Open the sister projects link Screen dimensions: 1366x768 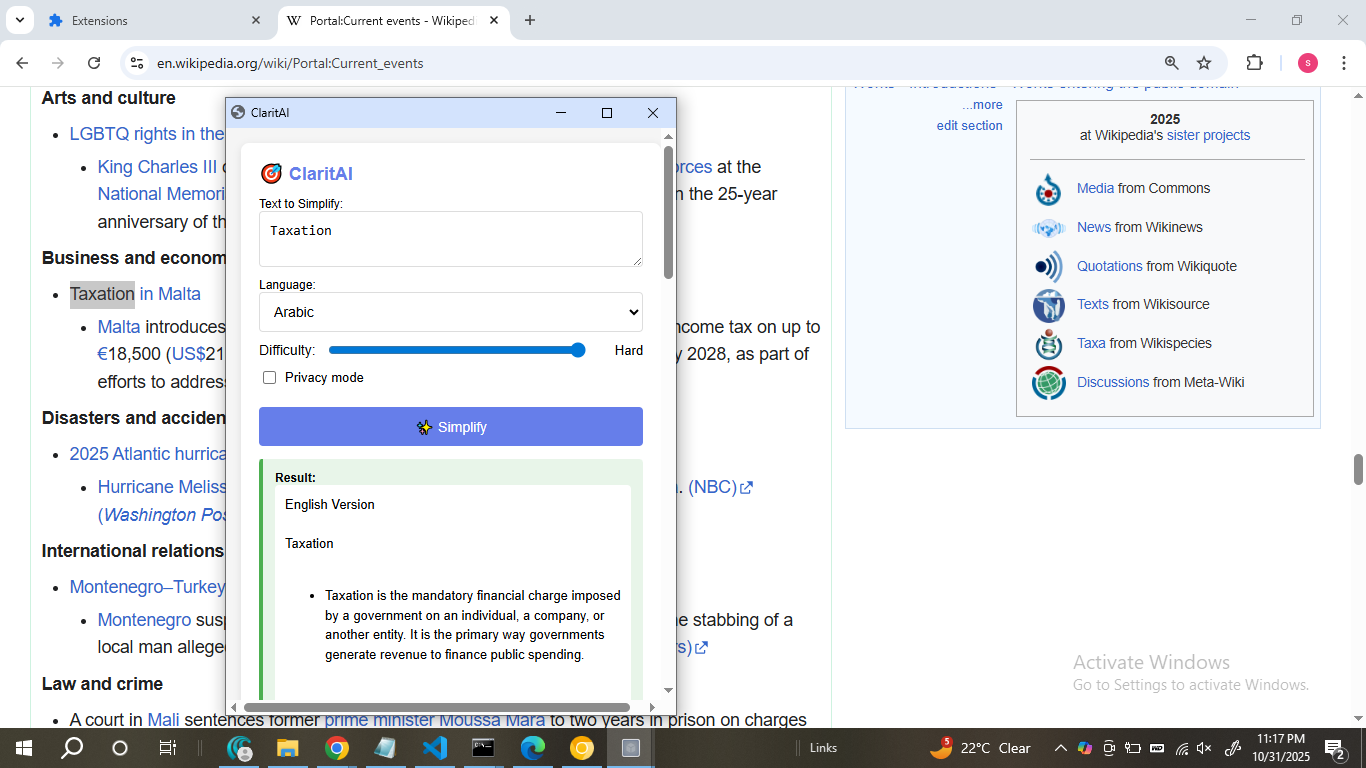tap(1208, 135)
